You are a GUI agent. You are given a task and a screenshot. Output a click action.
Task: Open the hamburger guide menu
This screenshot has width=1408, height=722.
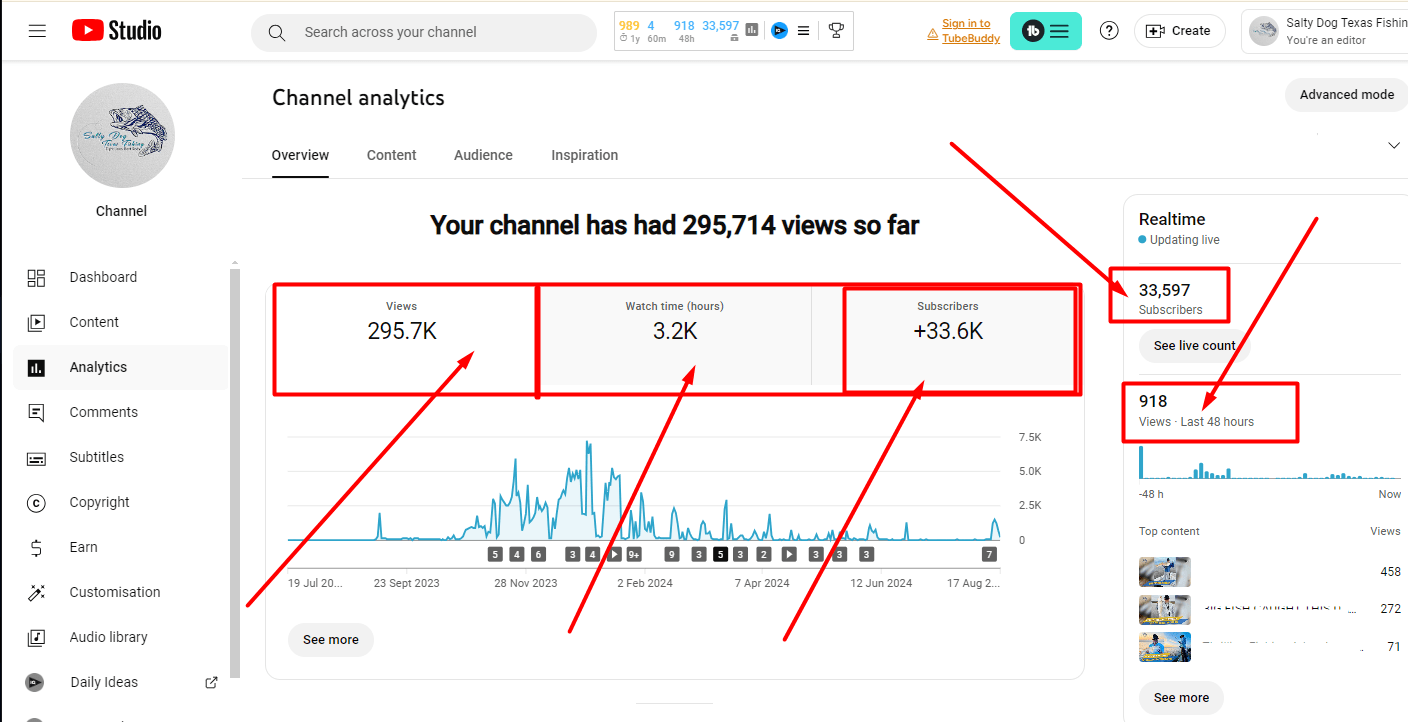click(x=37, y=31)
